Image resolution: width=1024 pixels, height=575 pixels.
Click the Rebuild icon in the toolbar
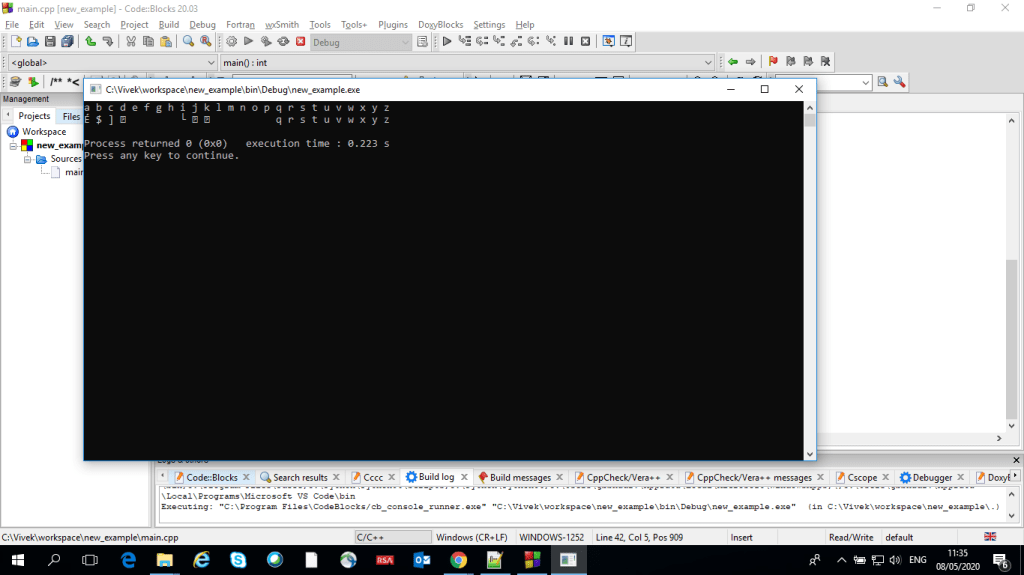(x=283, y=42)
